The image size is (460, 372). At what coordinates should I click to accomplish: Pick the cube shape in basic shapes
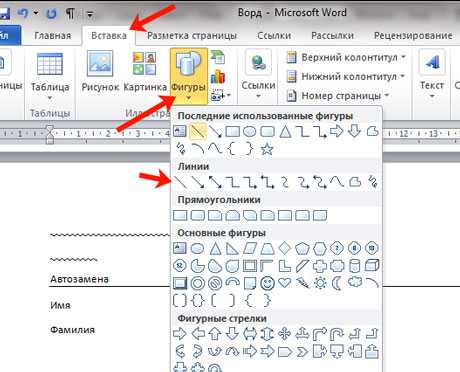[x=372, y=266]
